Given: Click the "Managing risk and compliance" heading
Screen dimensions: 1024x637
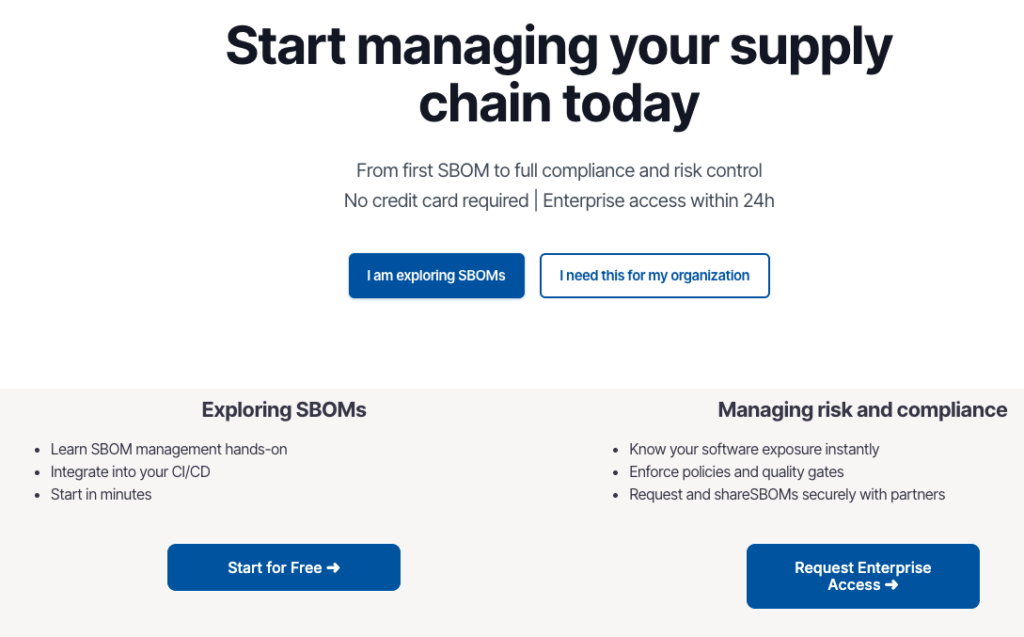Looking at the screenshot, I should [x=862, y=410].
